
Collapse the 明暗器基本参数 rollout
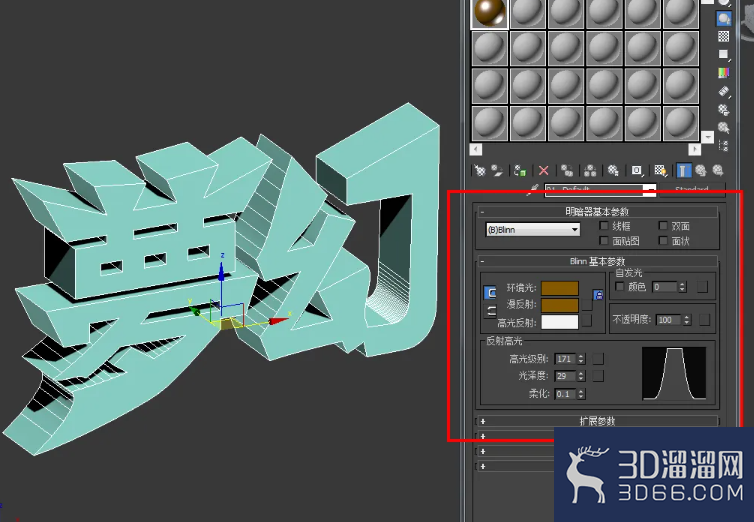597,211
